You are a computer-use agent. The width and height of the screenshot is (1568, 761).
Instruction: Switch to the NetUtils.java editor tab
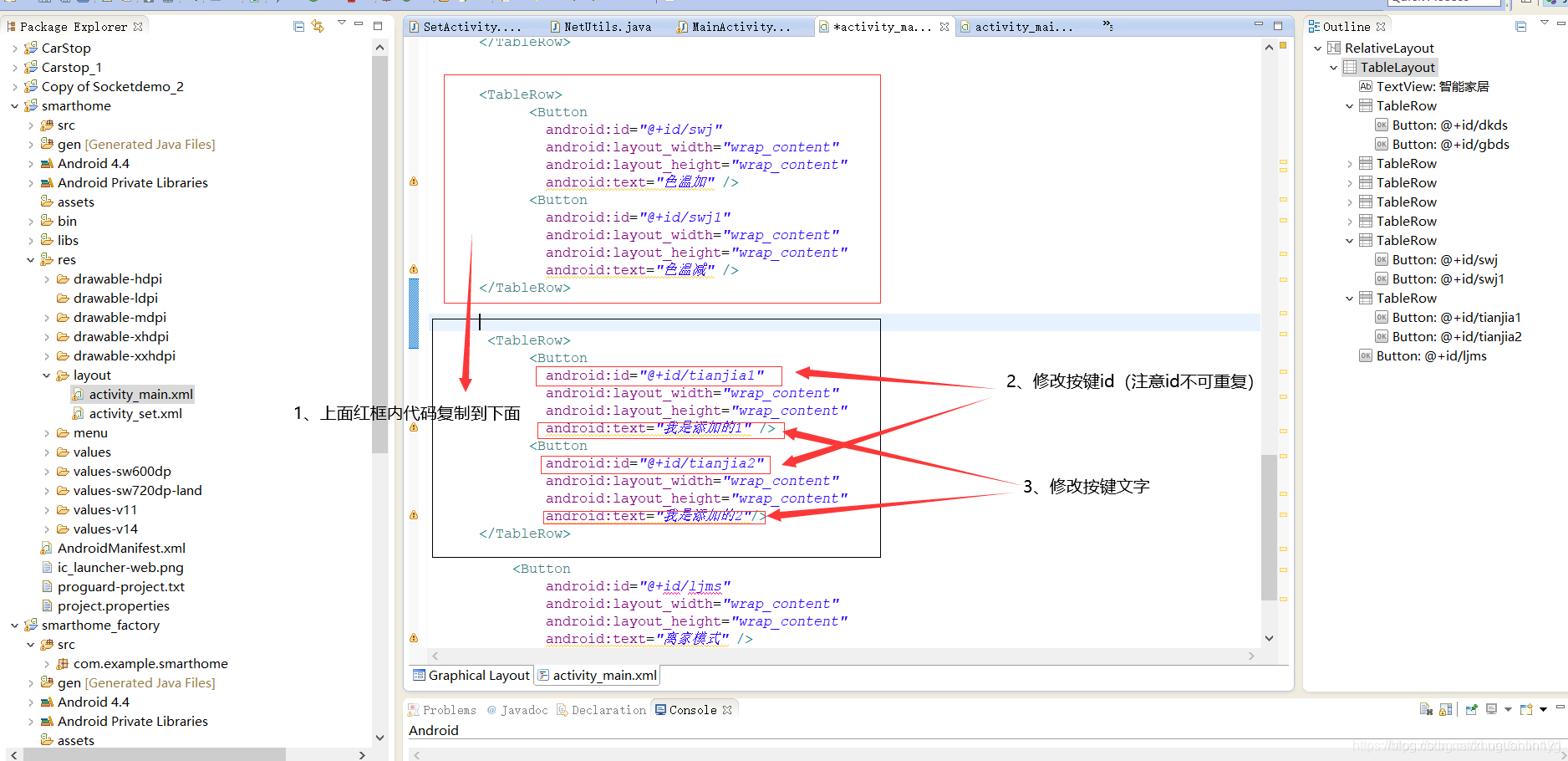click(x=601, y=27)
